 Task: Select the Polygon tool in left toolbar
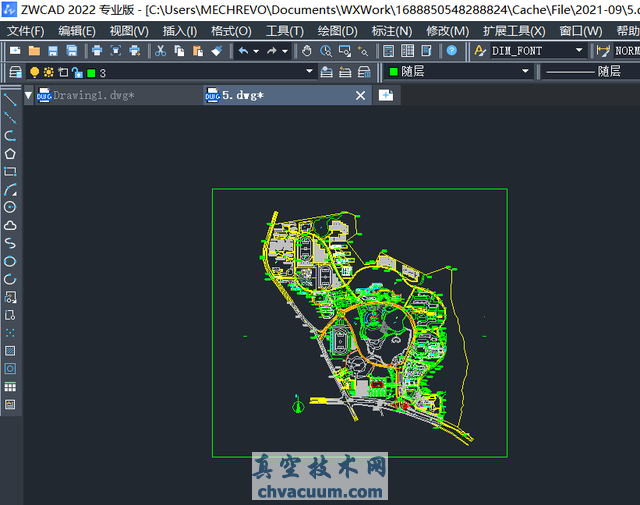(x=10, y=153)
